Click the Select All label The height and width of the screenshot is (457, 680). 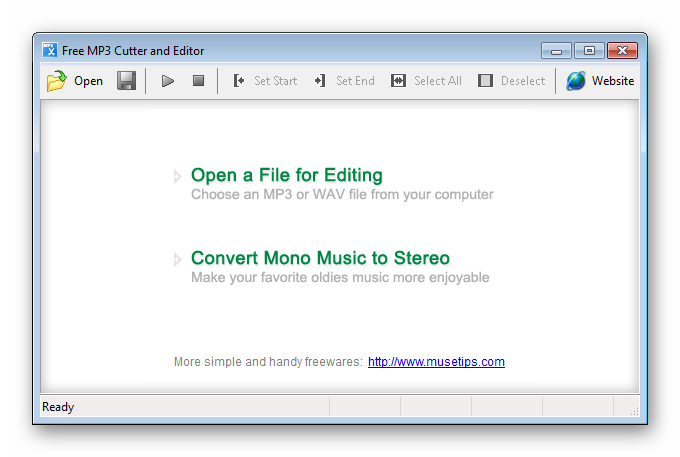pos(438,81)
